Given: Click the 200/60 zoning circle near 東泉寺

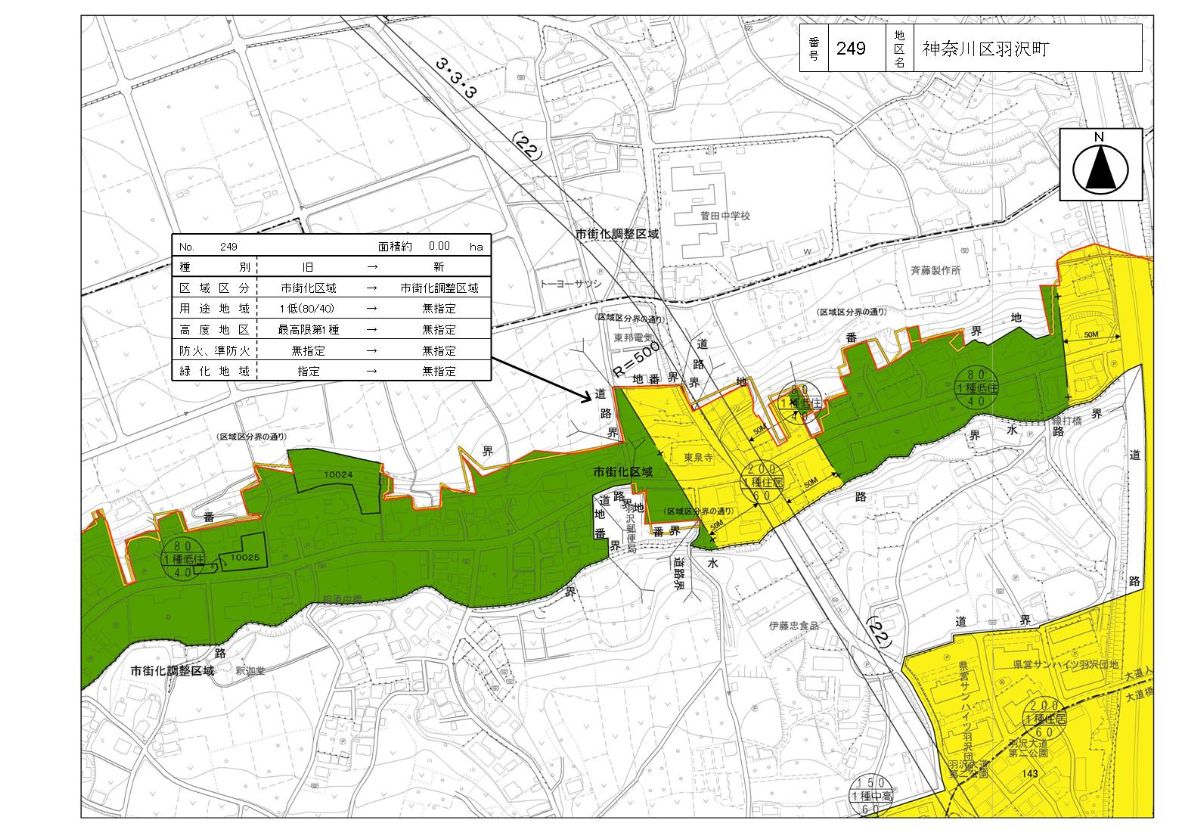Looking at the screenshot, I should click(x=762, y=481).
